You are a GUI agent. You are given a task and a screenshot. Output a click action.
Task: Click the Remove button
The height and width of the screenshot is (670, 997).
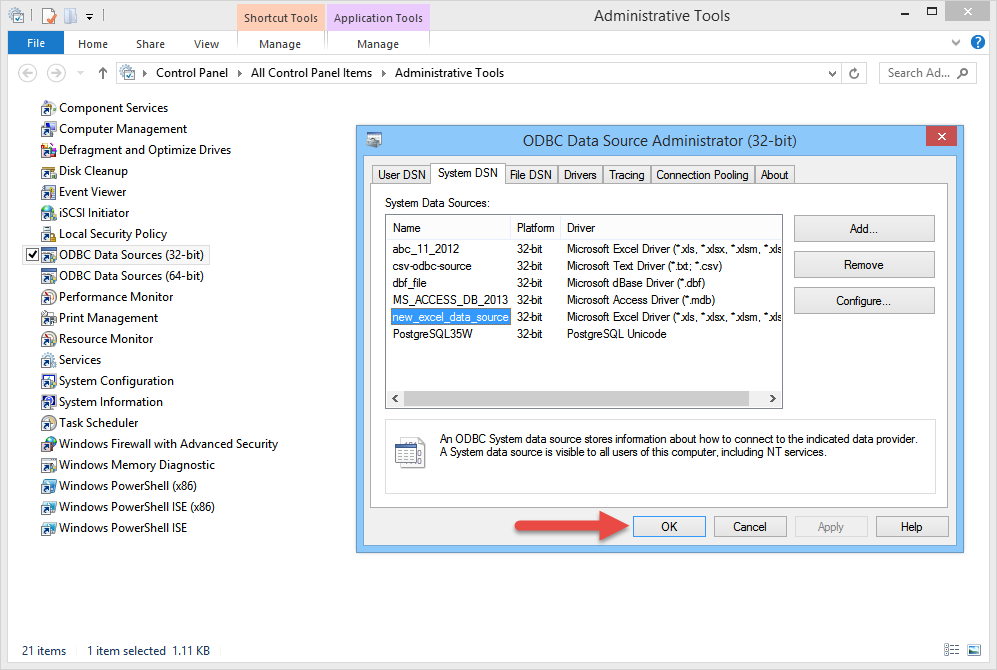(863, 265)
